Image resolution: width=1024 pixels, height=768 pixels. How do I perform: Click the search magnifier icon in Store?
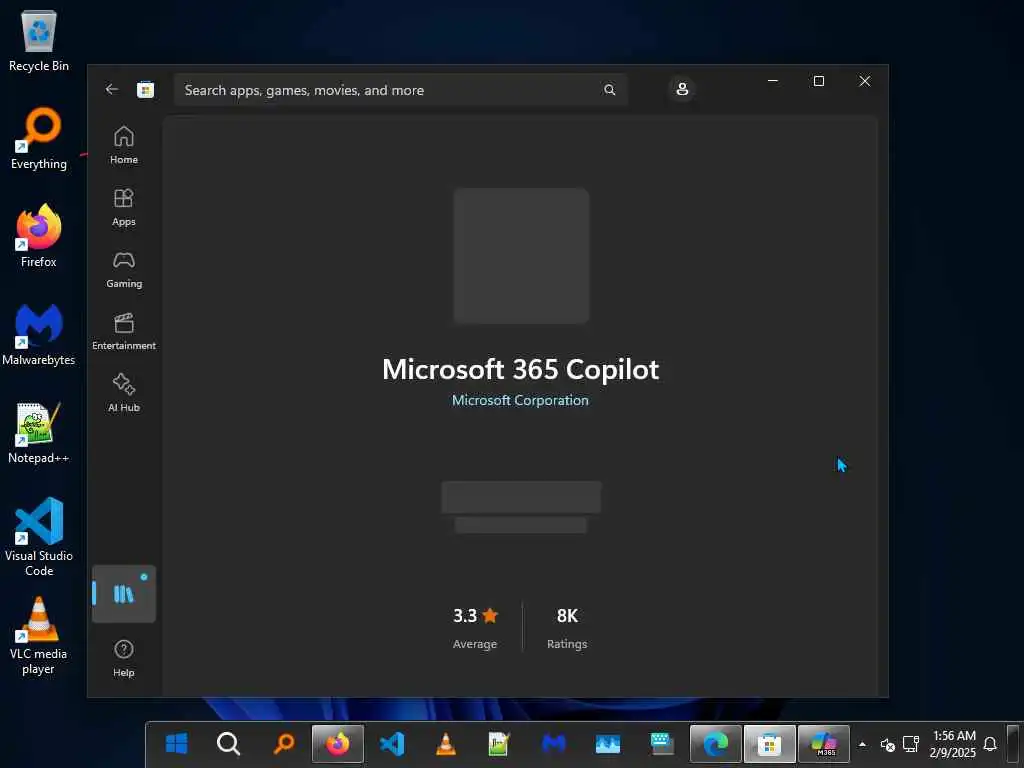click(609, 90)
